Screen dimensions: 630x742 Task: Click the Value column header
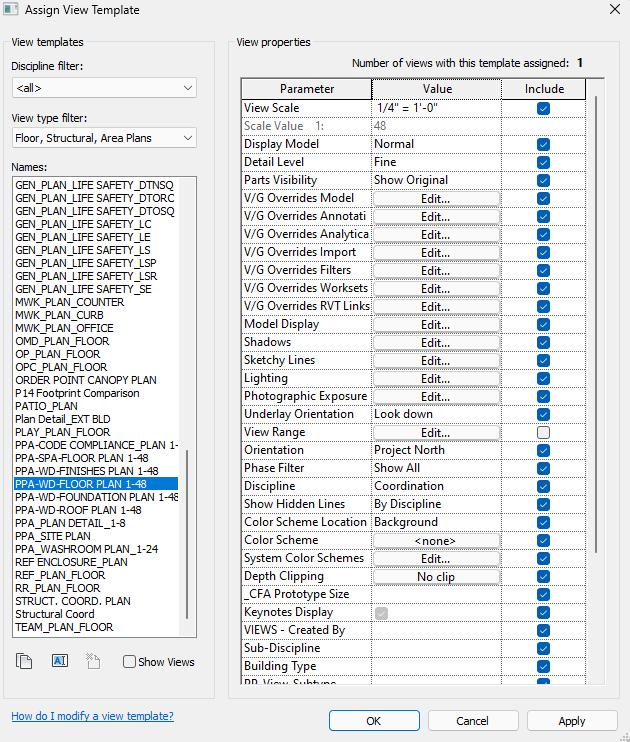437,89
